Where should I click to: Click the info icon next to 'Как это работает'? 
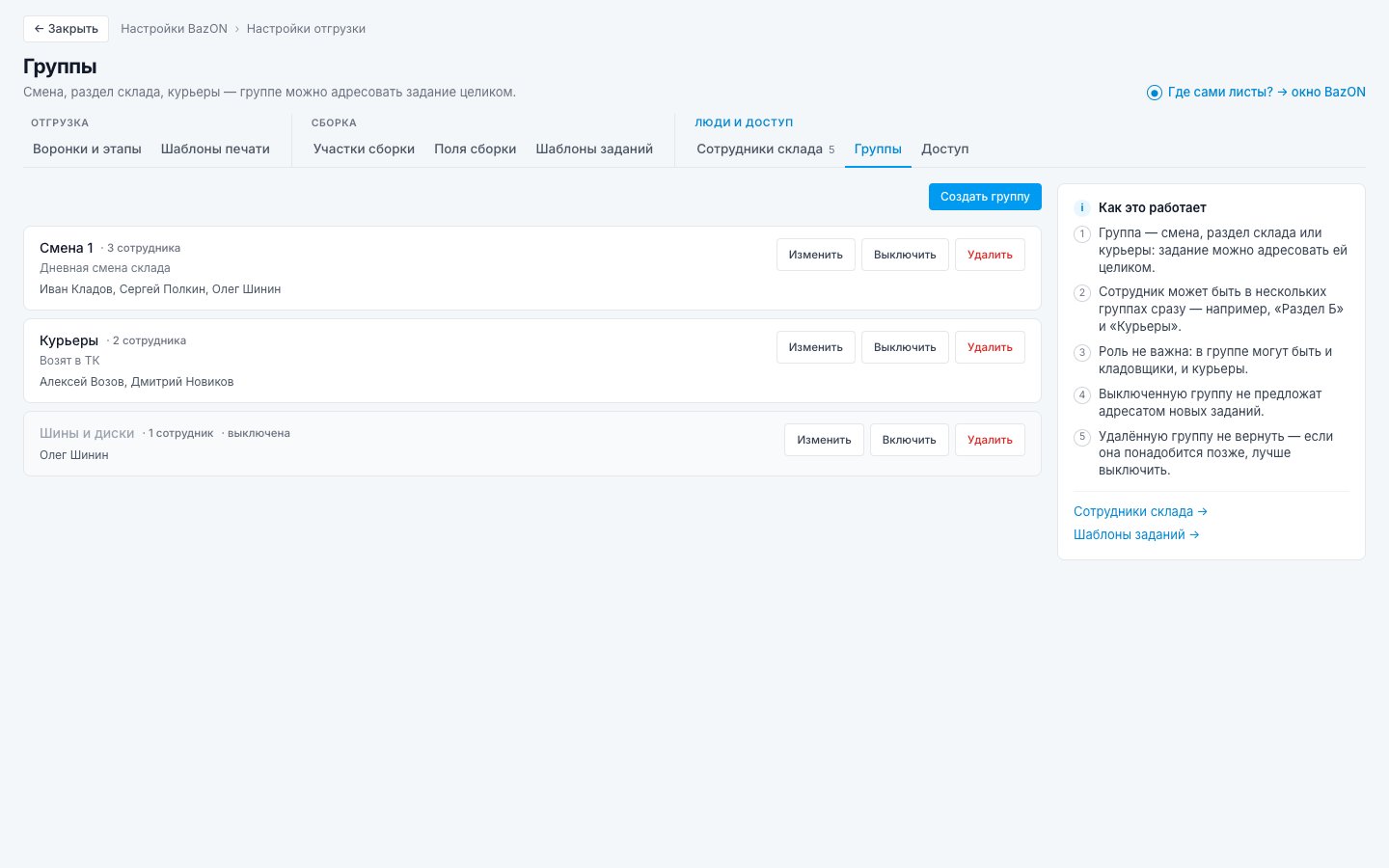click(1081, 207)
